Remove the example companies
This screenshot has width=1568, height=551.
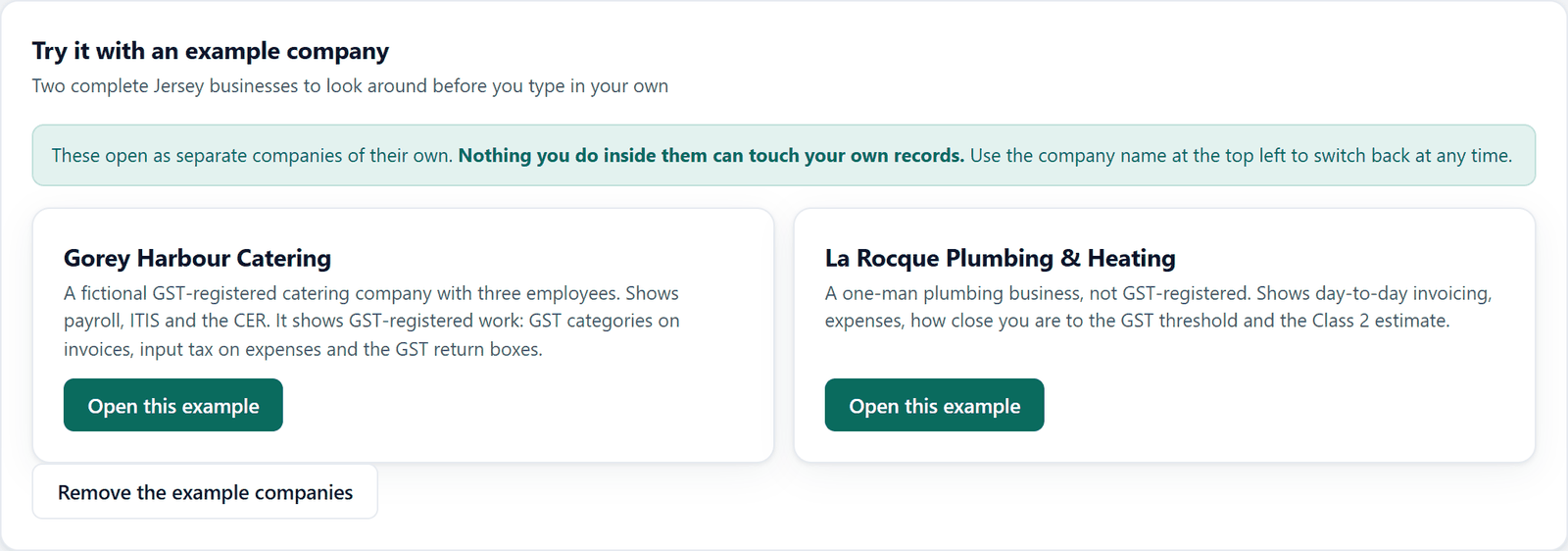click(x=205, y=492)
